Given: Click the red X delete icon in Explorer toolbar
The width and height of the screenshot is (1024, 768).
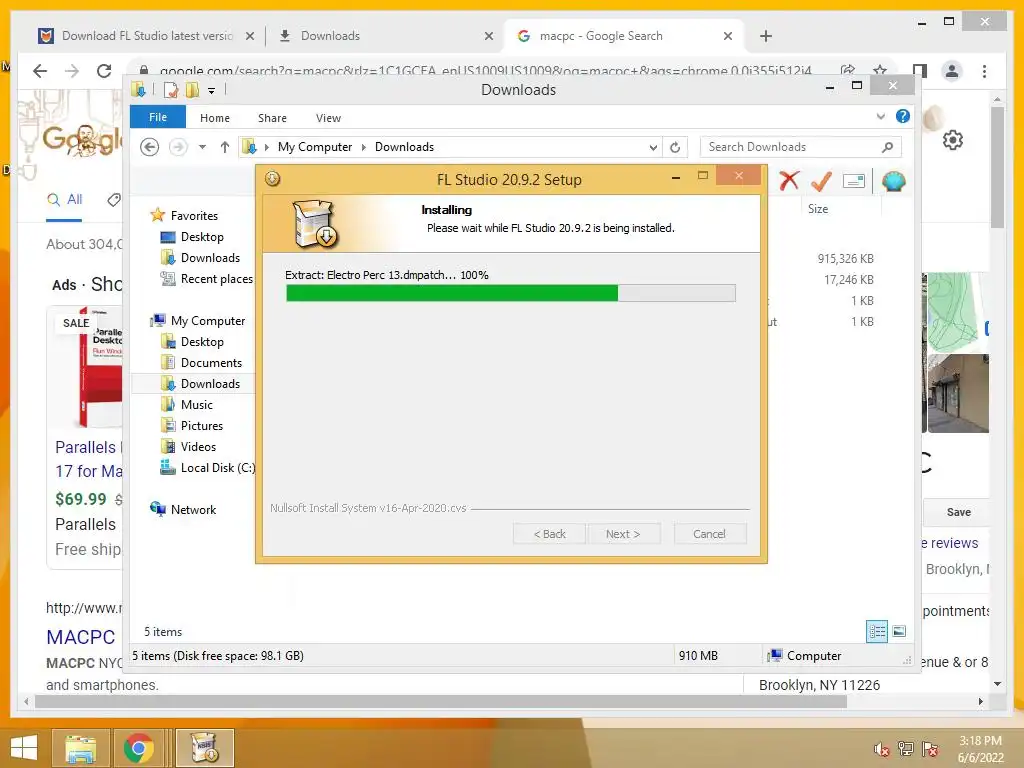Looking at the screenshot, I should pyautogui.click(x=789, y=181).
